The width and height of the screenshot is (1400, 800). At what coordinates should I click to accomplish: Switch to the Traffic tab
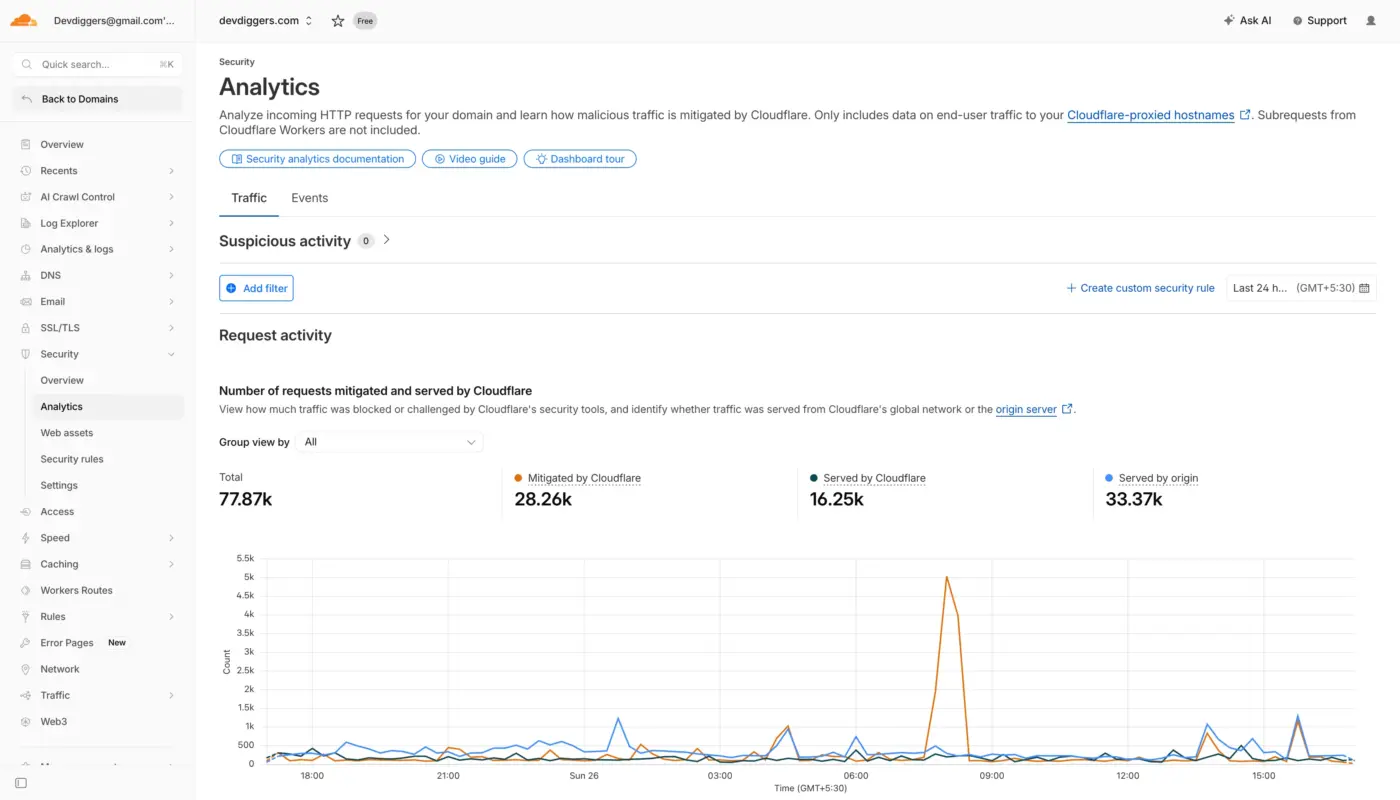click(249, 198)
